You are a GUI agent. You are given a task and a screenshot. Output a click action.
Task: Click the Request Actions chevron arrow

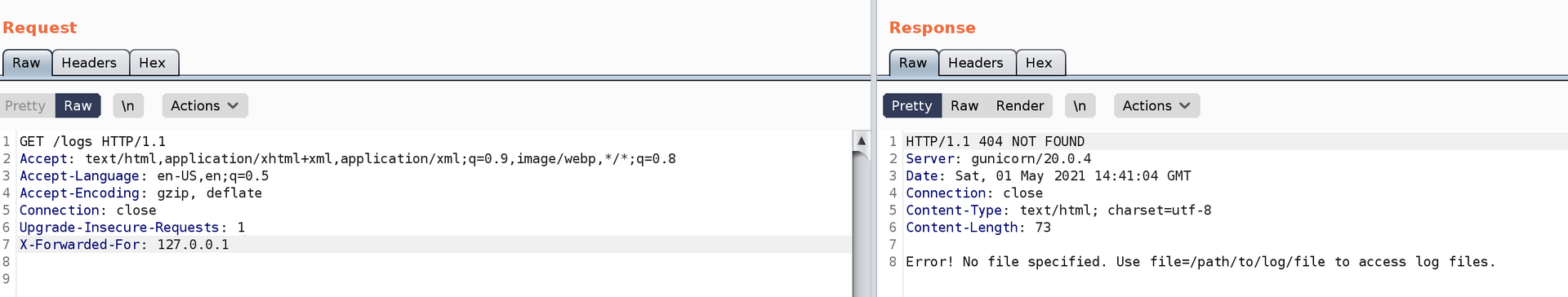click(x=233, y=106)
